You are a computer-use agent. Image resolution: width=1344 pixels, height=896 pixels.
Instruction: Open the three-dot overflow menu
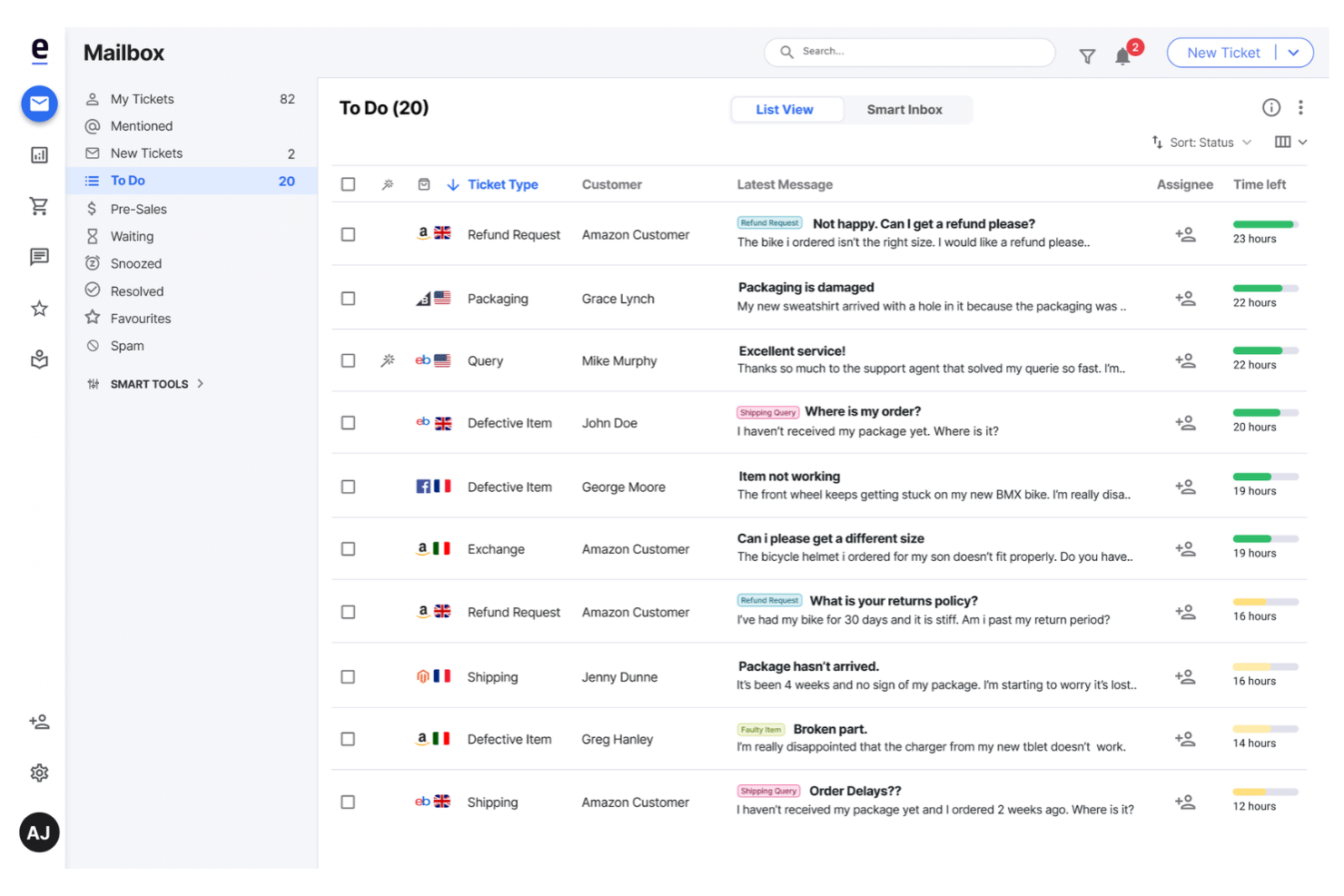click(x=1300, y=106)
